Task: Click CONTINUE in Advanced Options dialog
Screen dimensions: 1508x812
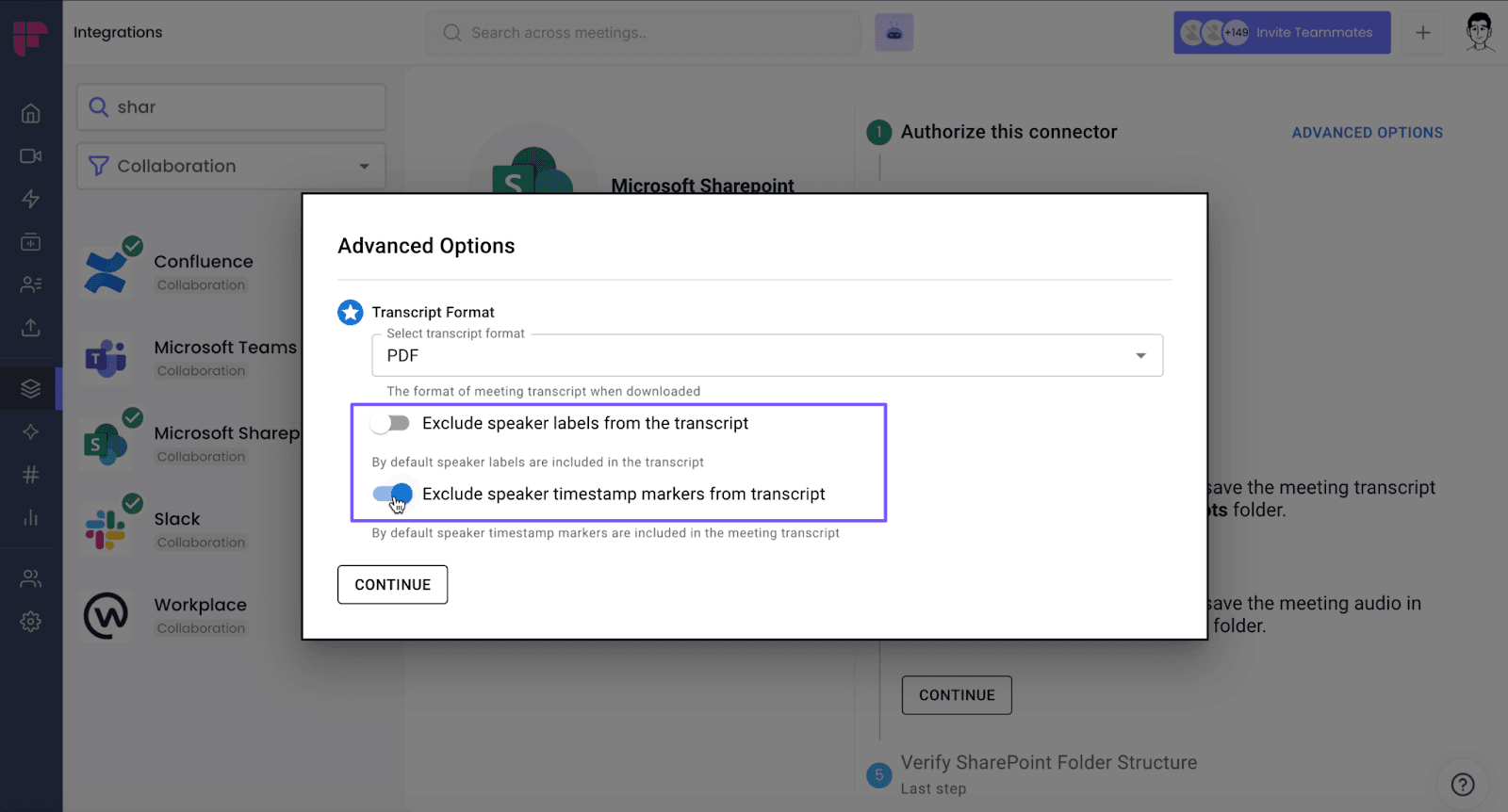Action: (x=392, y=585)
